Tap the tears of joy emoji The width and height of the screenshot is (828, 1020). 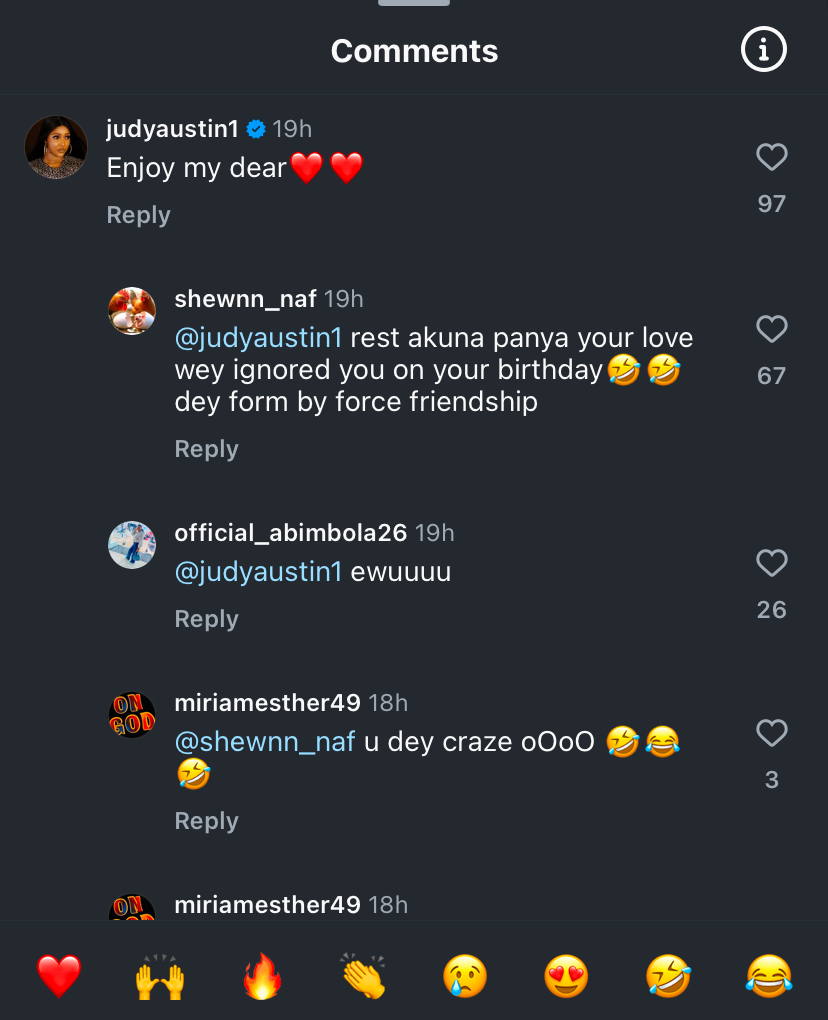click(x=769, y=976)
